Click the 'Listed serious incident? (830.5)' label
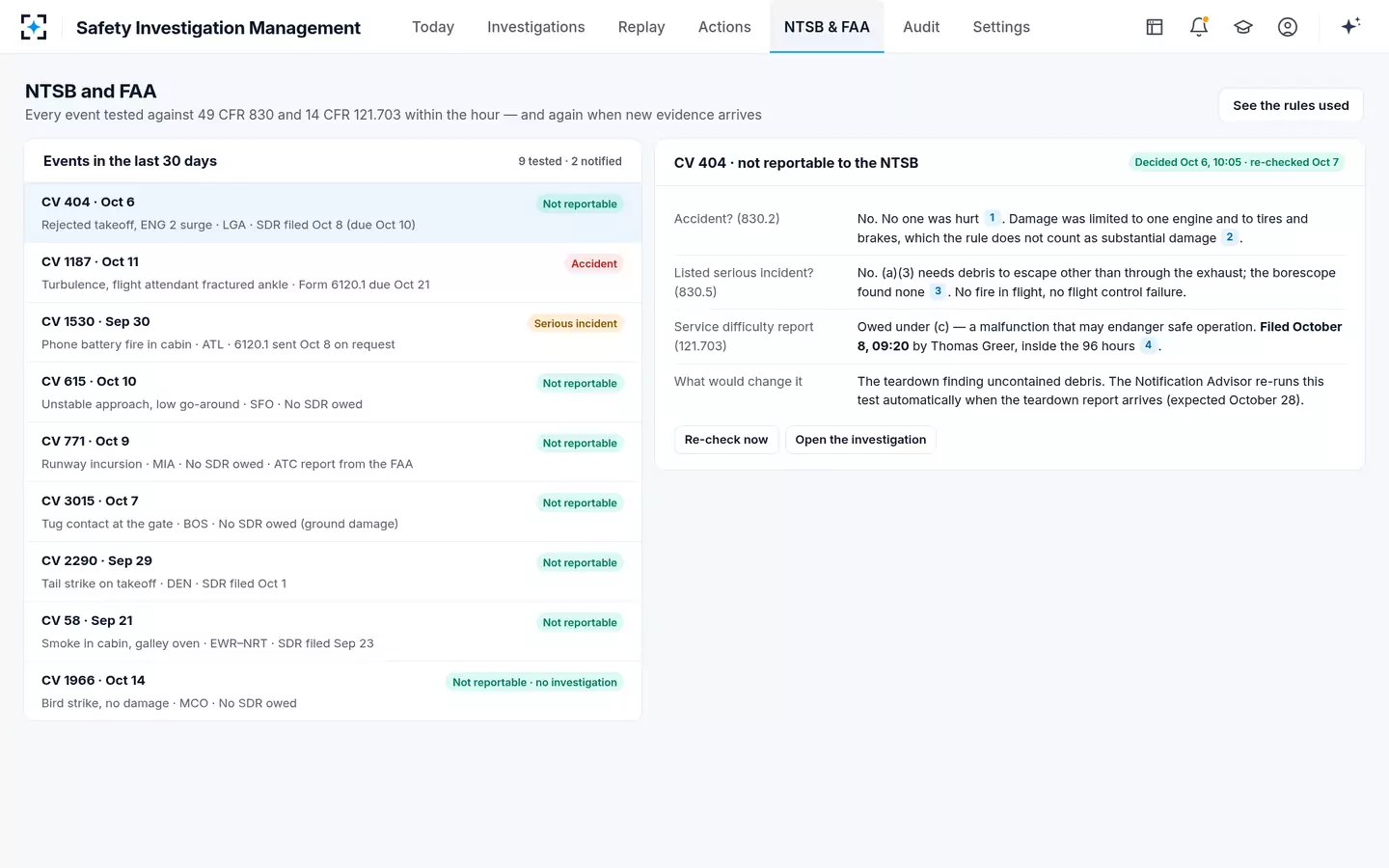The height and width of the screenshot is (868, 1389). (744, 283)
